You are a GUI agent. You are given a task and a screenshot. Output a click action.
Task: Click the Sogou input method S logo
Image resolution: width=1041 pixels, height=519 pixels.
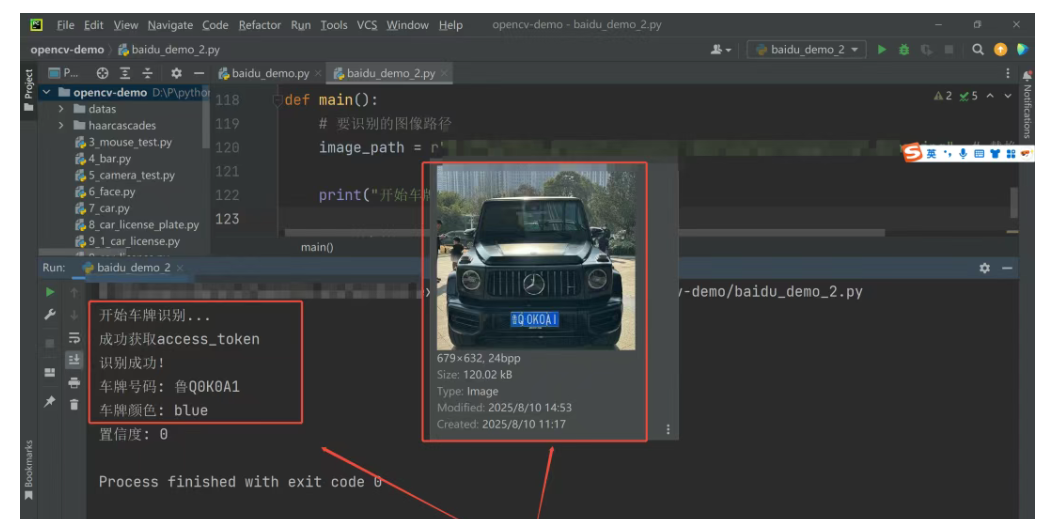(x=914, y=154)
